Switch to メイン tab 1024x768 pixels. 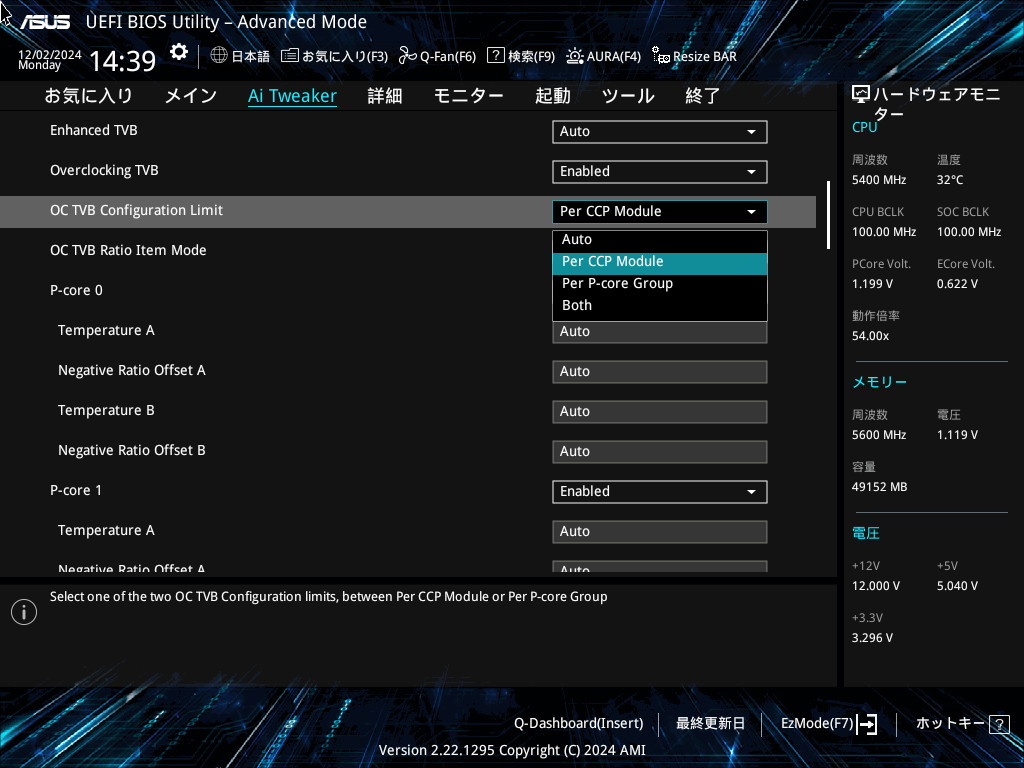point(191,96)
